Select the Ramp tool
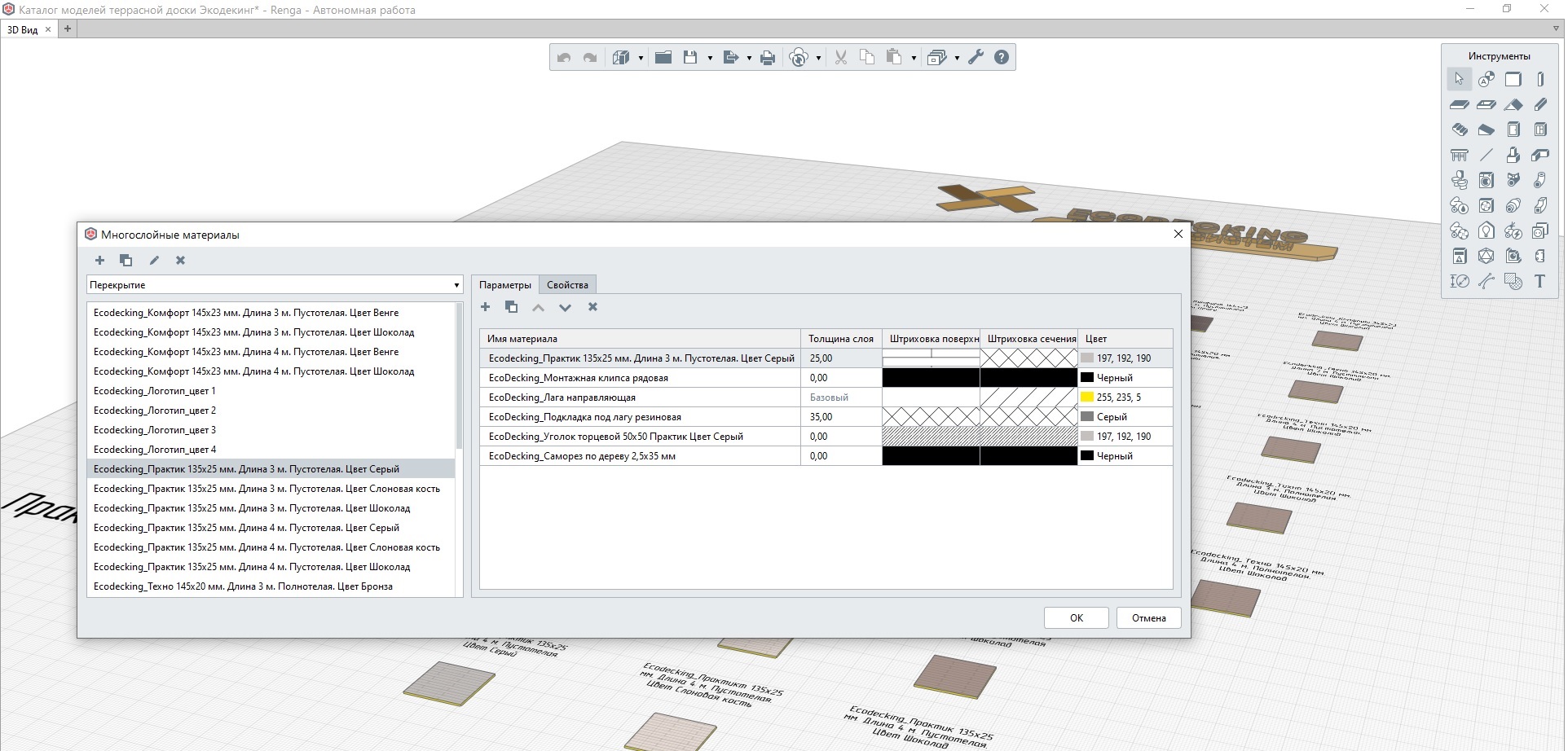 1487,130
